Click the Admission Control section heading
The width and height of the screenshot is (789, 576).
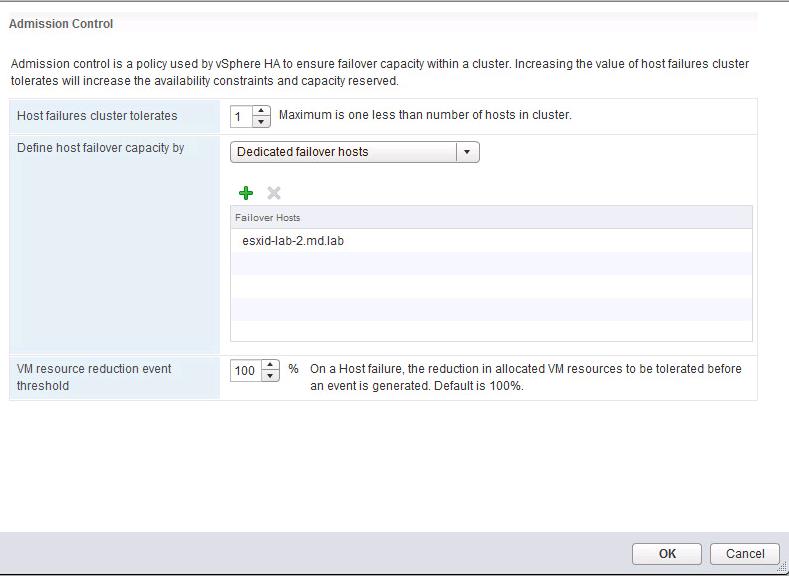(x=61, y=24)
